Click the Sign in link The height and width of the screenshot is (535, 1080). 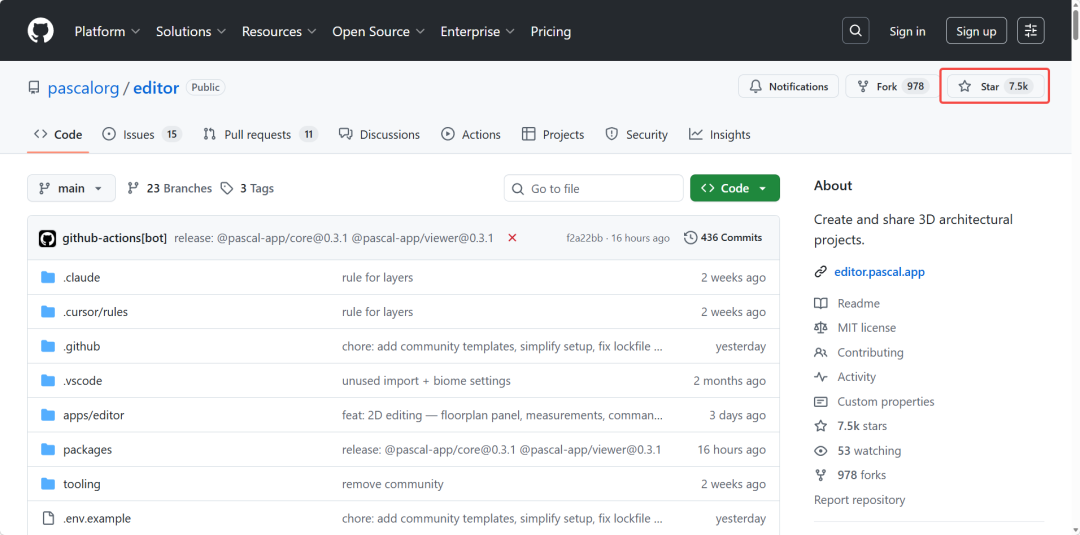(907, 31)
